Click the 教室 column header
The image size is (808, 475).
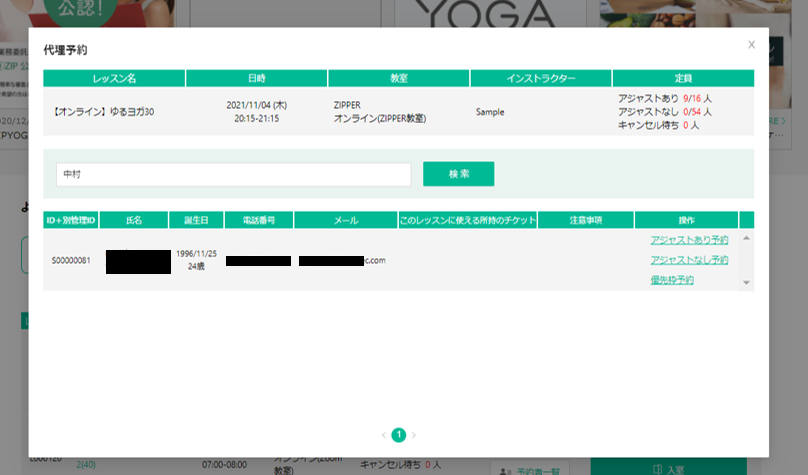click(399, 78)
